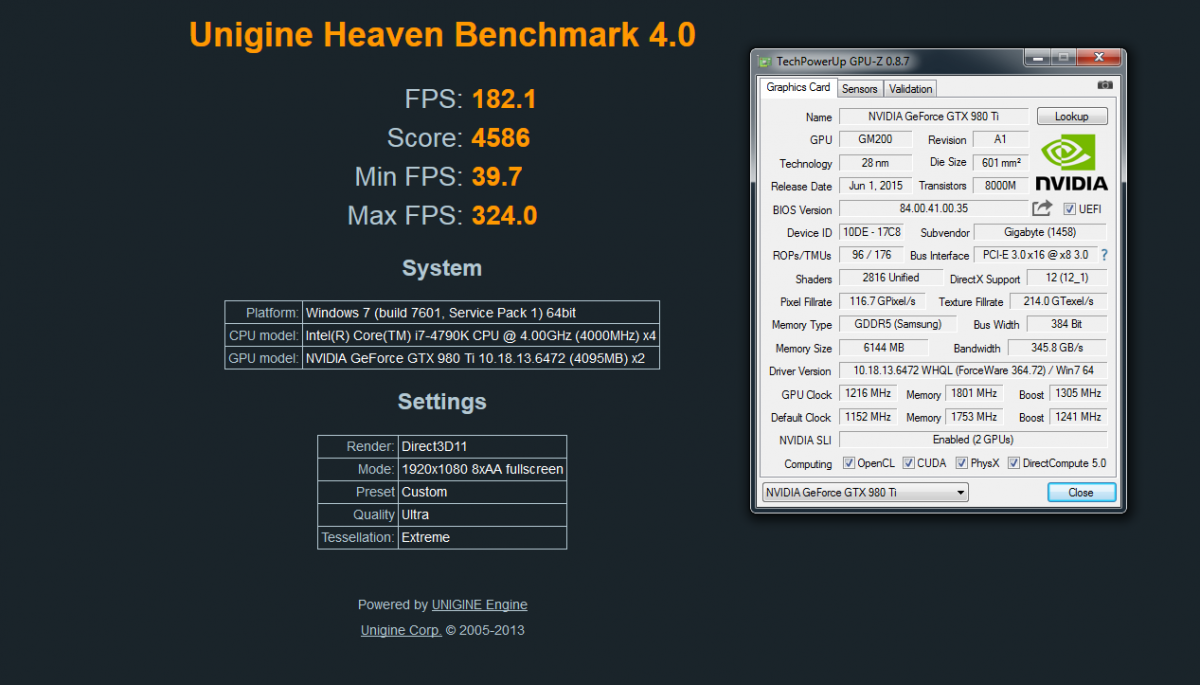Click the Release Date field Jun 1, 2015
This screenshot has height=685, width=1200.
[875, 186]
